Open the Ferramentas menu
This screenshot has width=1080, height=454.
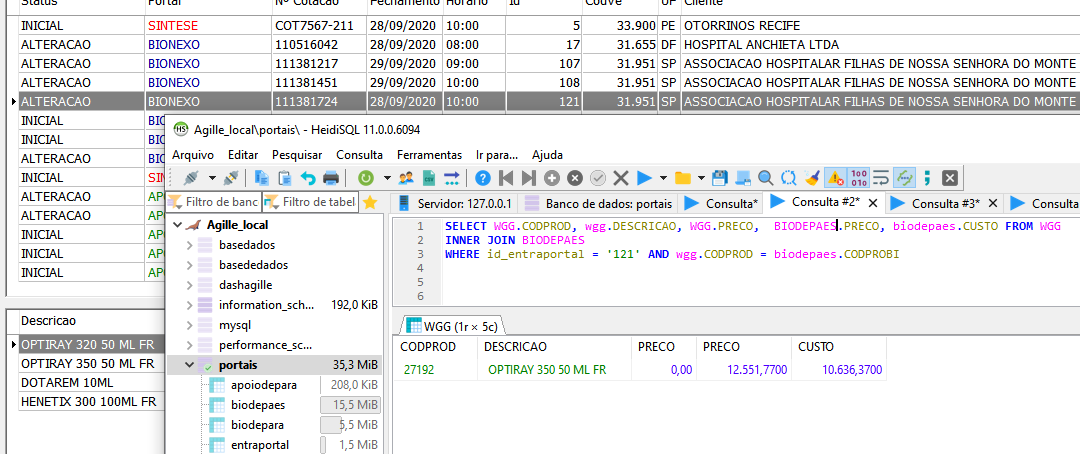pyautogui.click(x=429, y=155)
